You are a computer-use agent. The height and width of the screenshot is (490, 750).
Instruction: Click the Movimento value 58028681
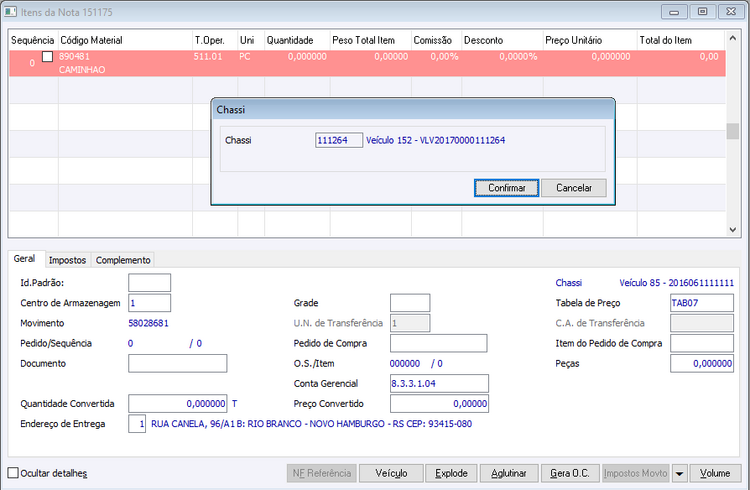point(148,323)
